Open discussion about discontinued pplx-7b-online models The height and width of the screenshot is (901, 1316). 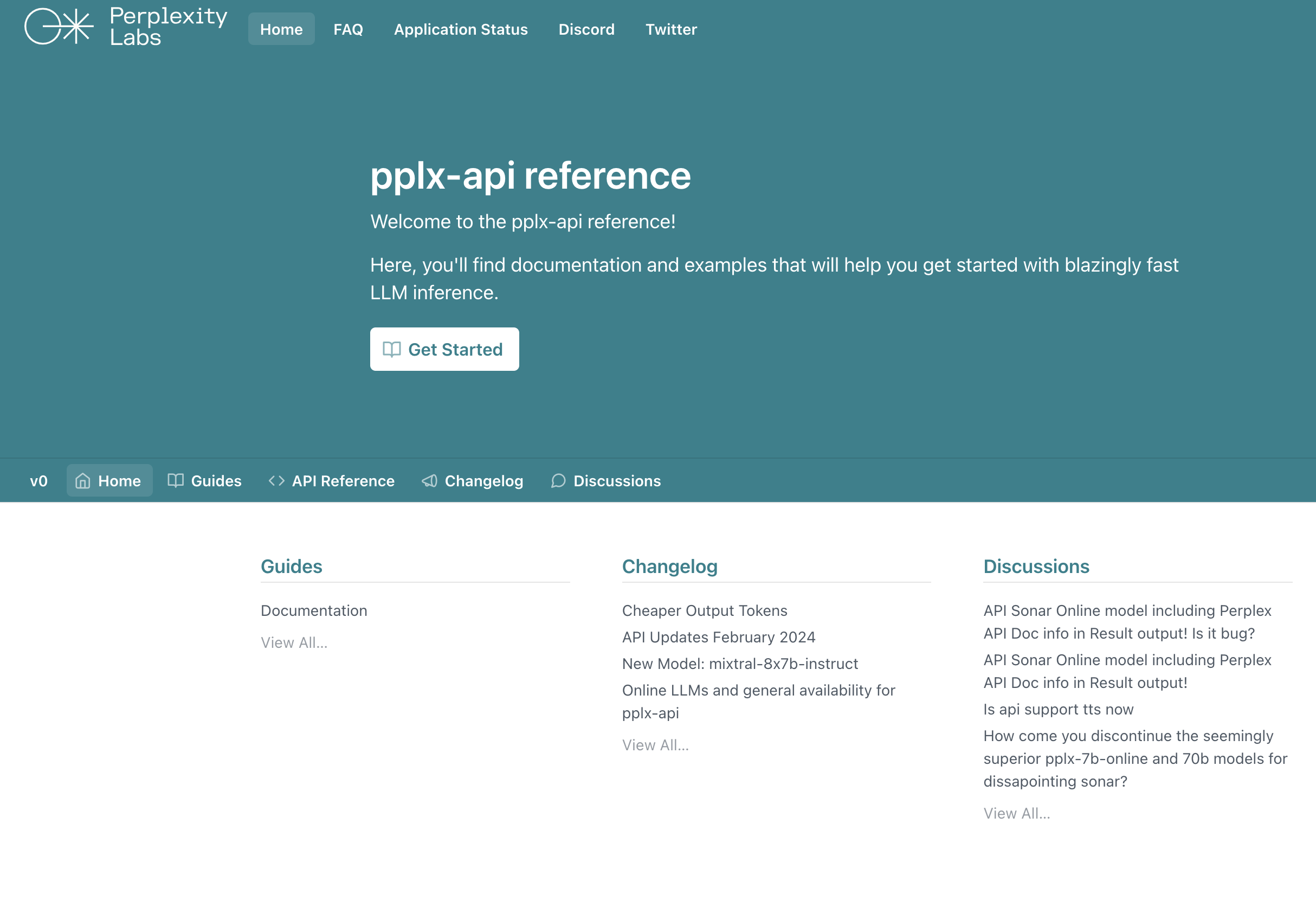coord(1136,758)
